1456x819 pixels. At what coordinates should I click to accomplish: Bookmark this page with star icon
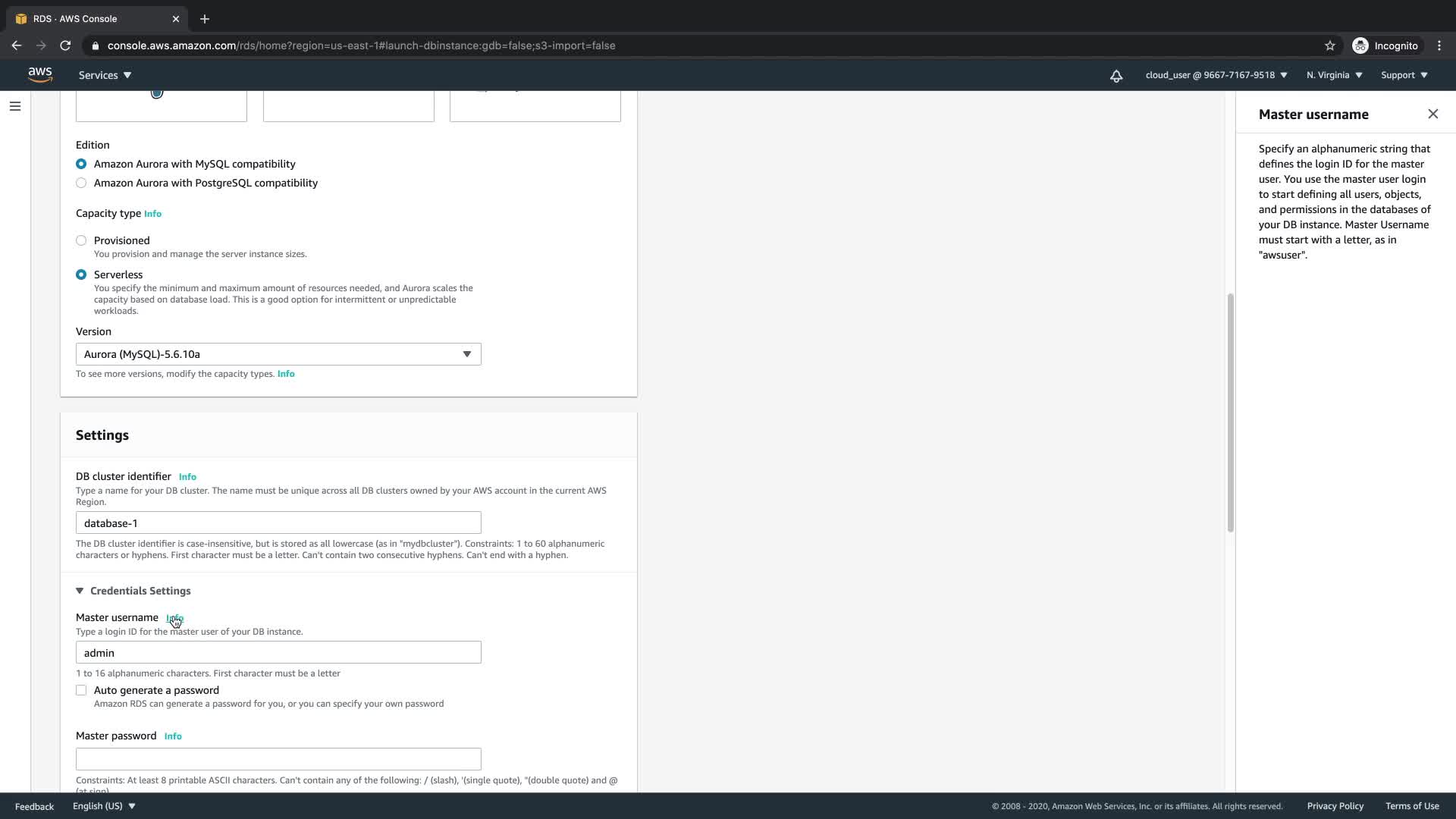pos(1329,45)
